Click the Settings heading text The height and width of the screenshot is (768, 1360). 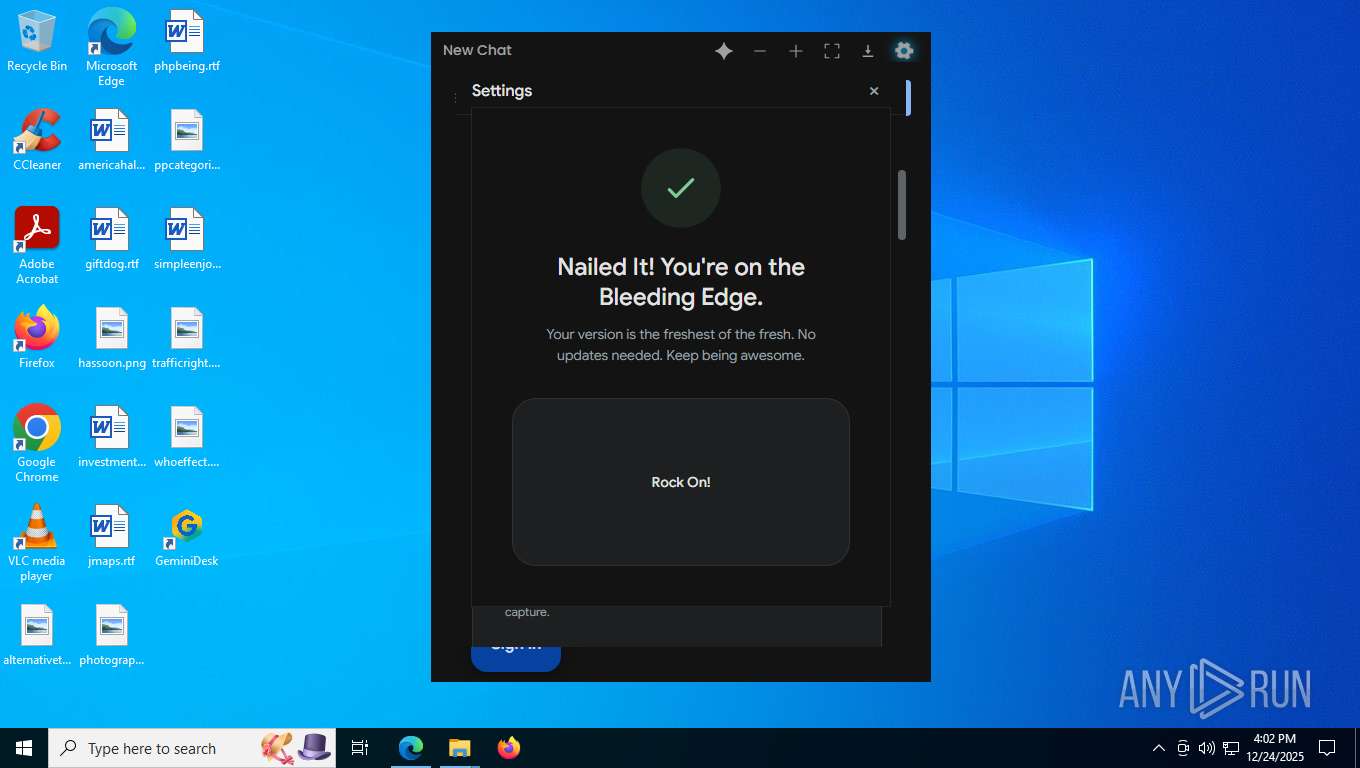coord(502,91)
